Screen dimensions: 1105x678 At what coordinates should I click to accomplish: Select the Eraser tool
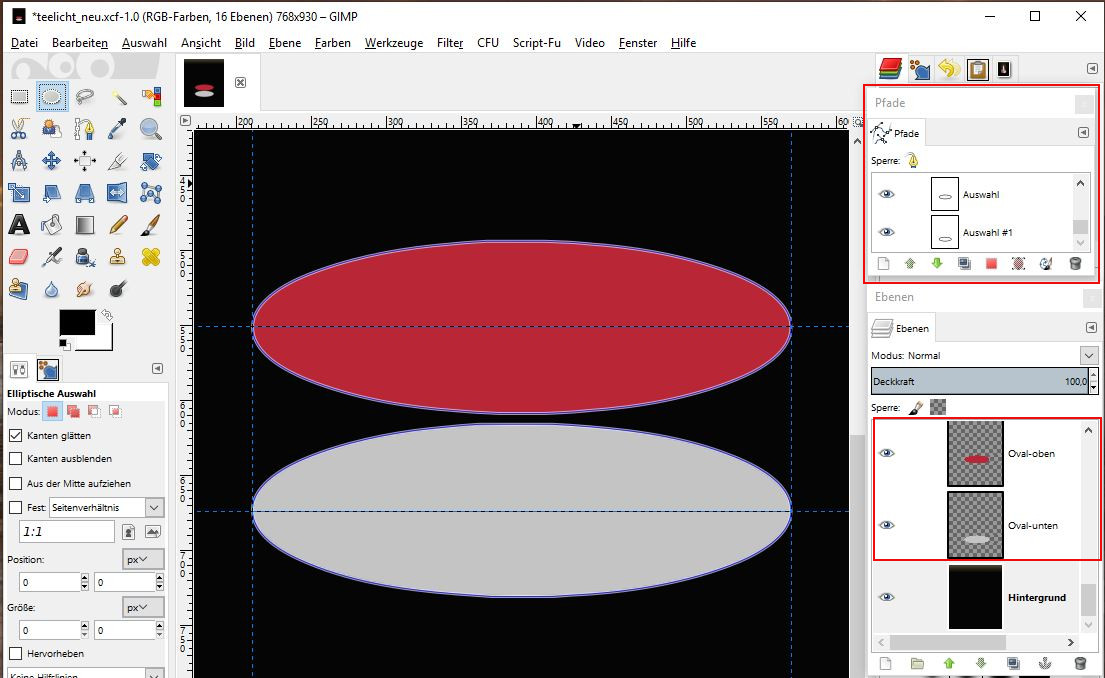19,257
